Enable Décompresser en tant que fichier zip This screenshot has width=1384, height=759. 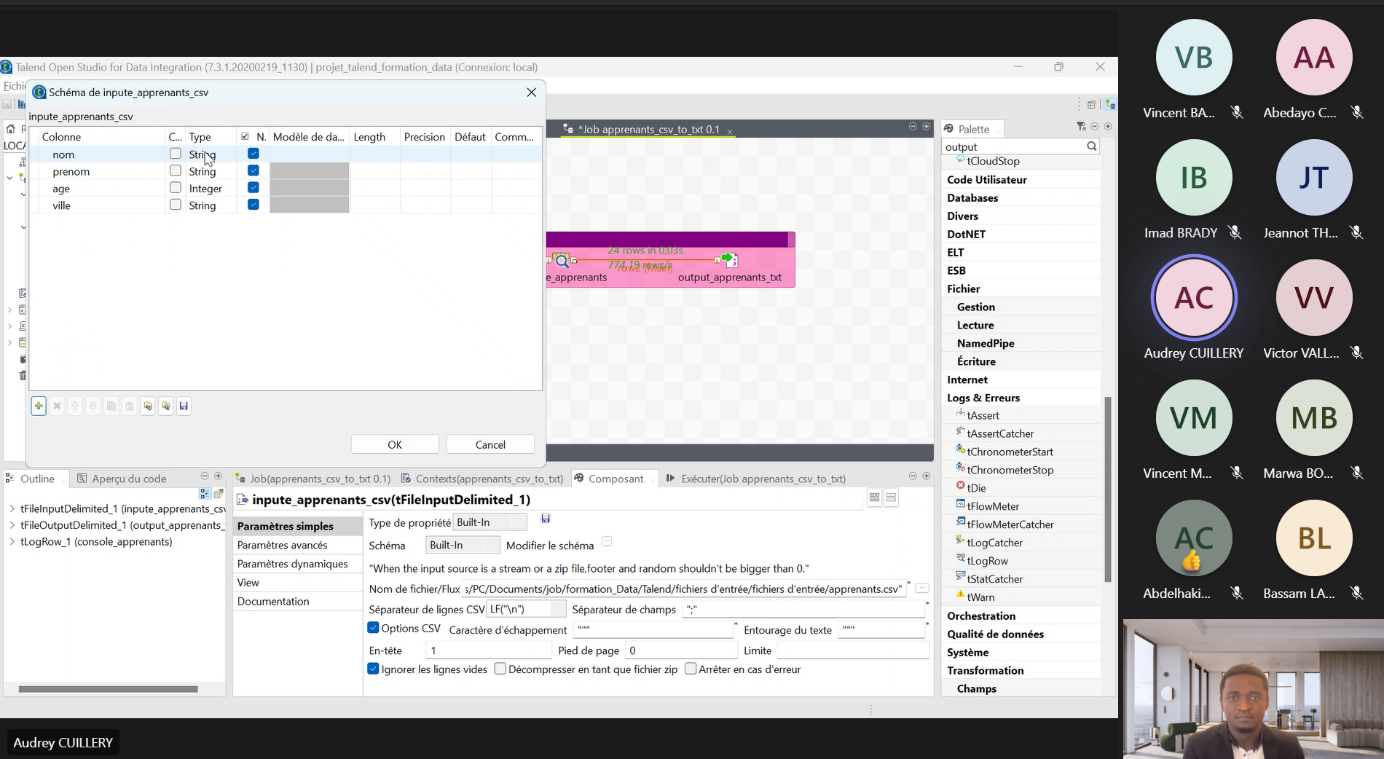(x=500, y=669)
